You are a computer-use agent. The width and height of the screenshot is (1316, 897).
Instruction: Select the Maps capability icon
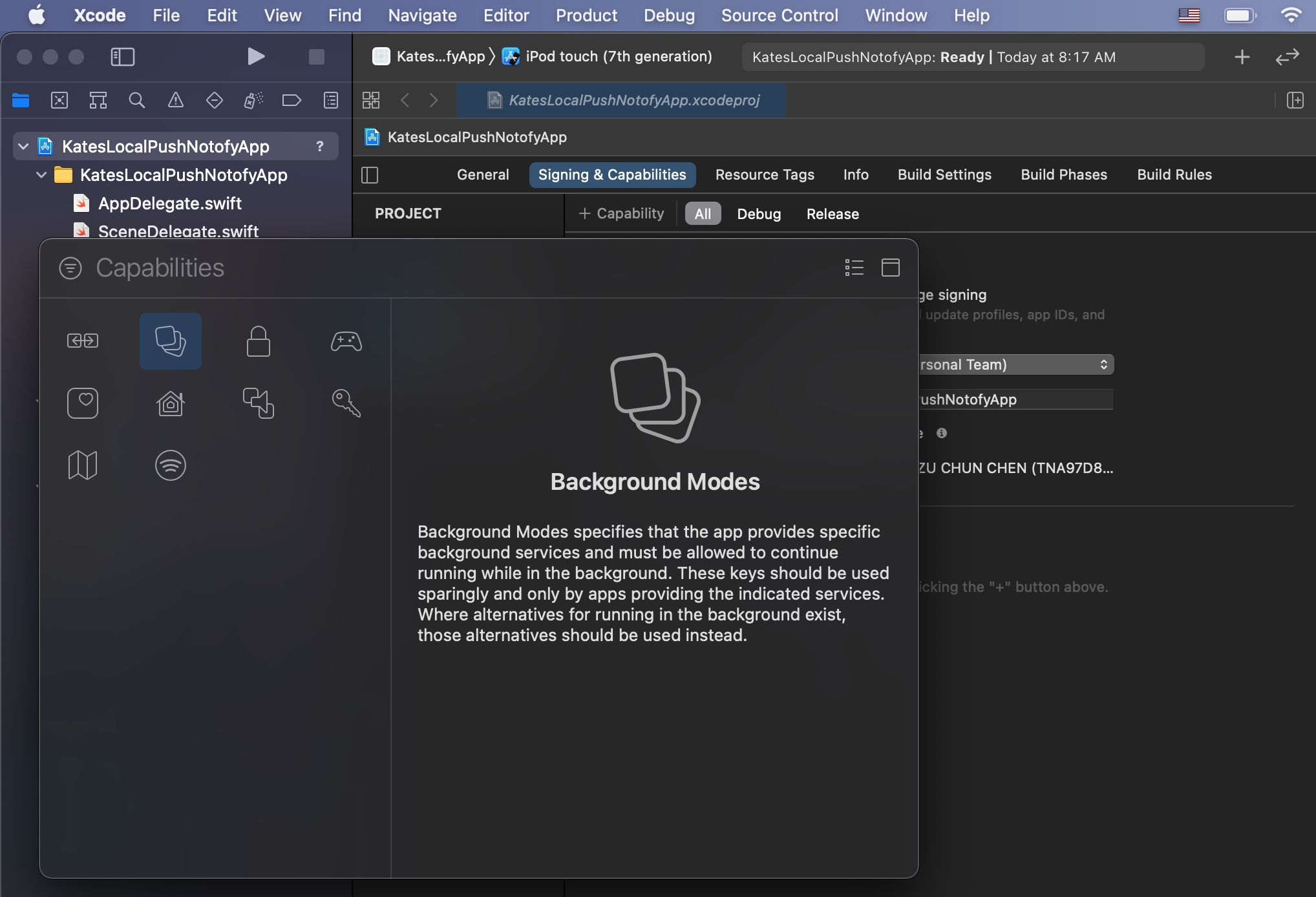tap(83, 465)
